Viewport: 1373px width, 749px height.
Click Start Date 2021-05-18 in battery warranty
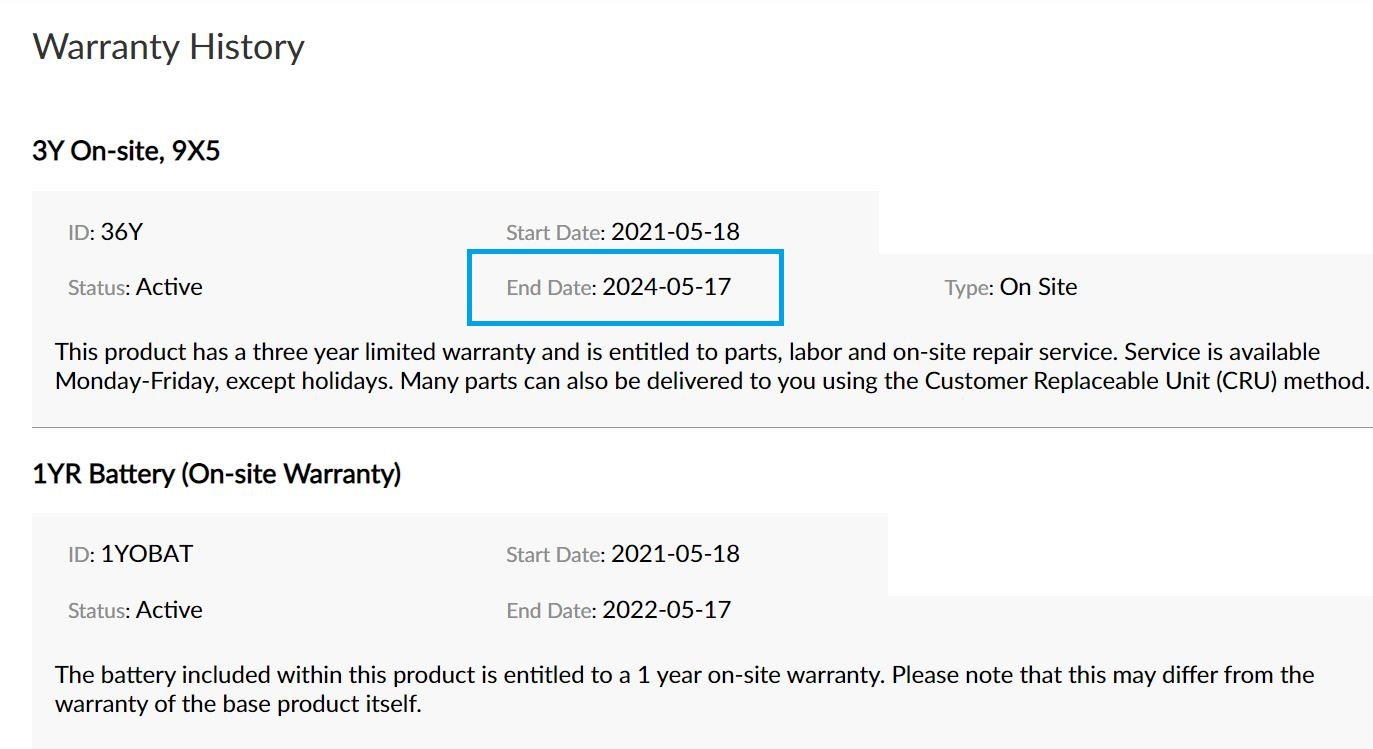pyautogui.click(x=675, y=553)
